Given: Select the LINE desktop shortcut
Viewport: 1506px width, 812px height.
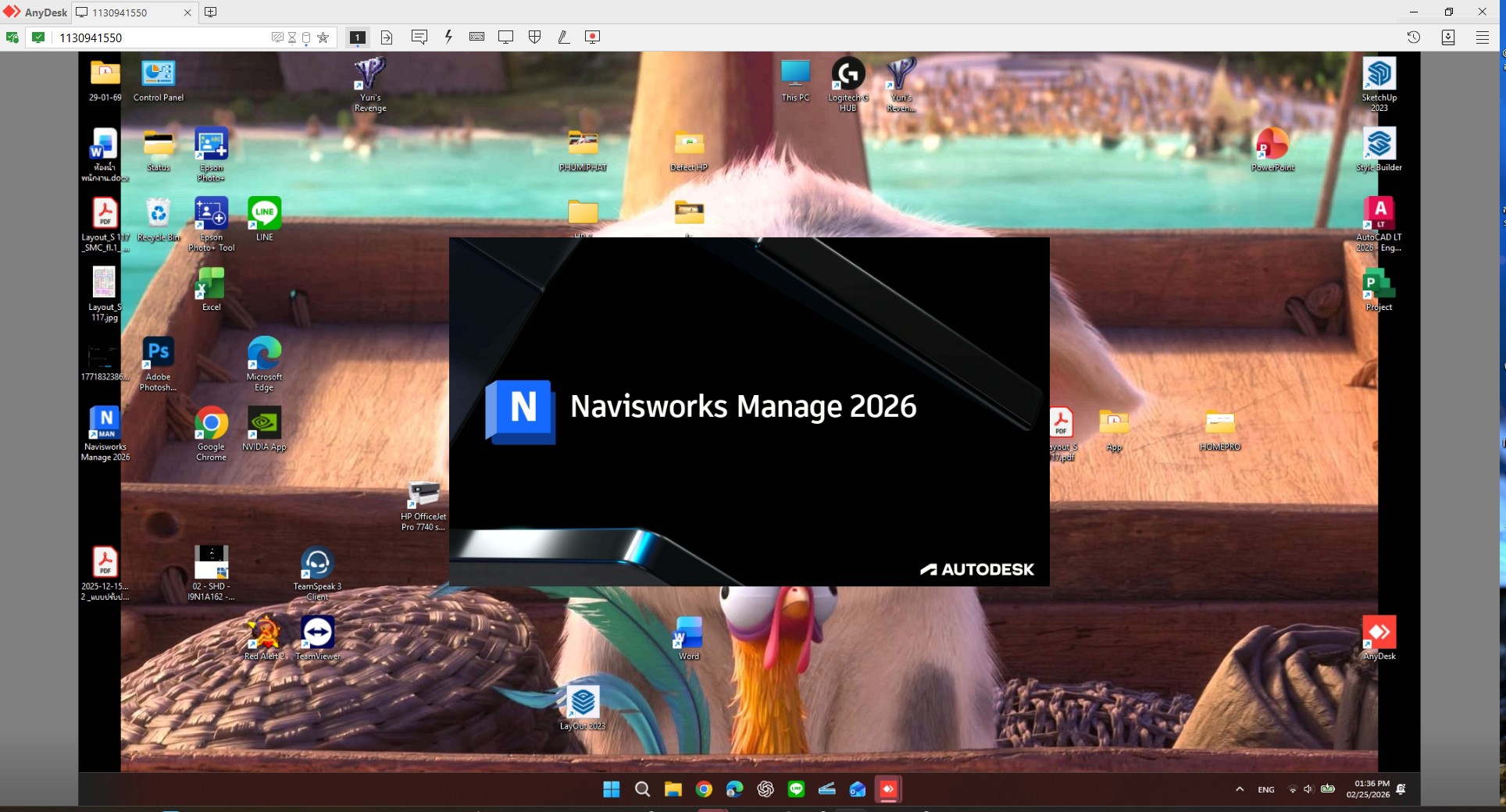Looking at the screenshot, I should coord(264,219).
